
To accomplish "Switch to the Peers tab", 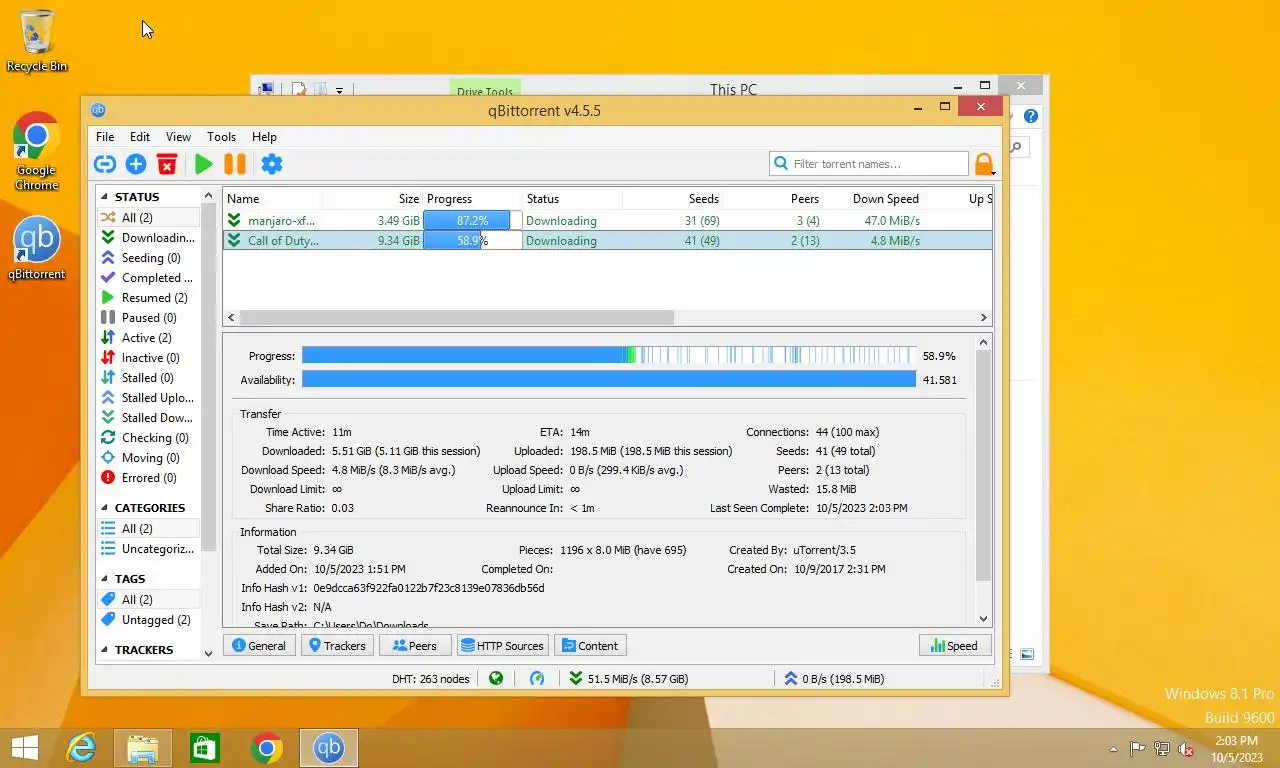I will coord(415,646).
